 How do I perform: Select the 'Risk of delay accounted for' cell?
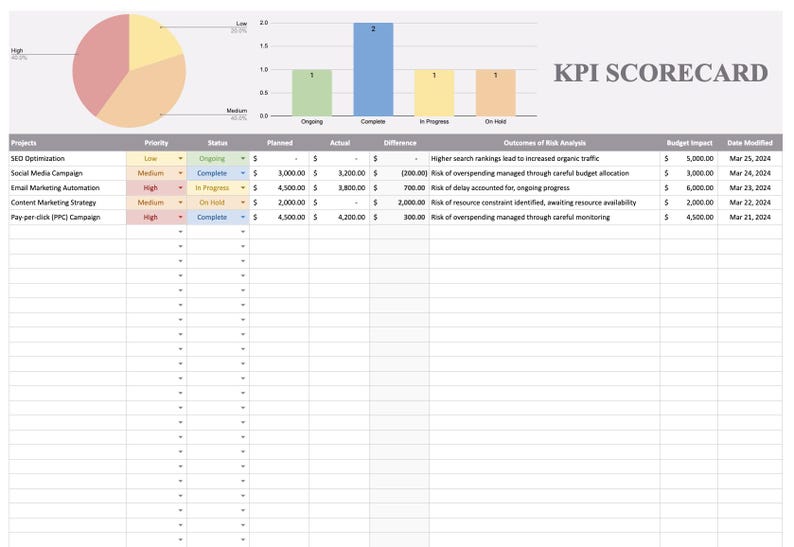click(x=544, y=188)
